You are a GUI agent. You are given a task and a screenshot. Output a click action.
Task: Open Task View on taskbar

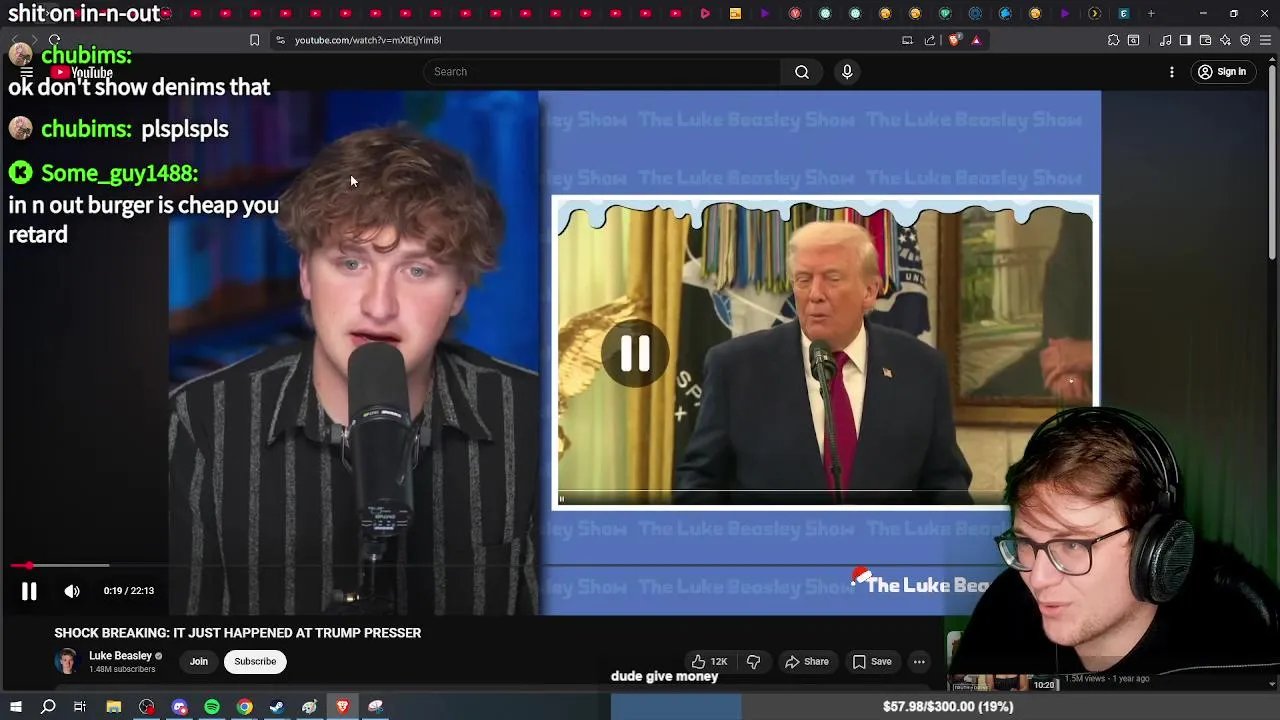point(80,707)
